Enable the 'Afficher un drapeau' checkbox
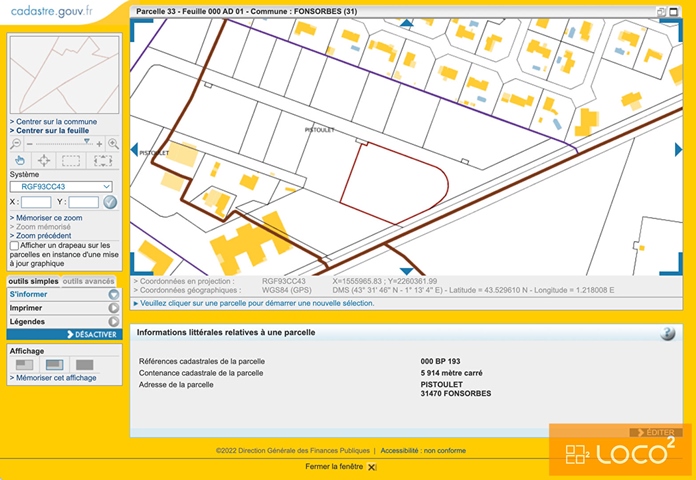The image size is (696, 480). [14, 245]
